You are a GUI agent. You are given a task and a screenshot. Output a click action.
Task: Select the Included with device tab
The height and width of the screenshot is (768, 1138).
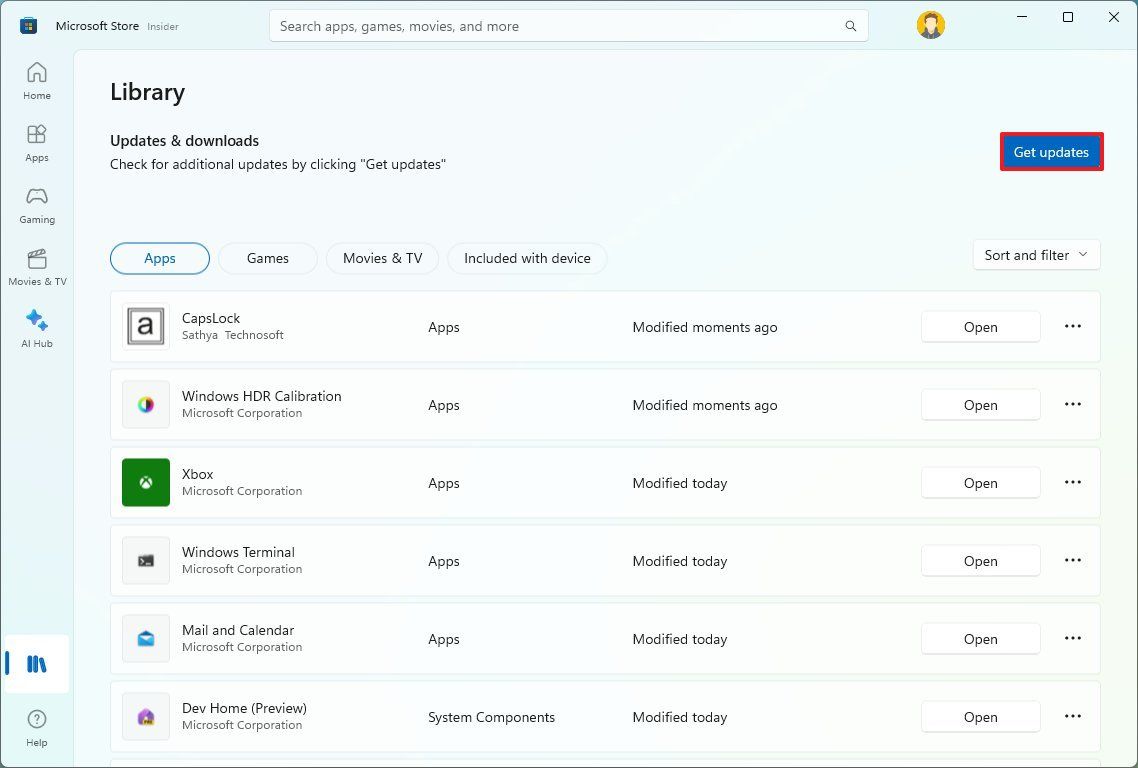527,258
